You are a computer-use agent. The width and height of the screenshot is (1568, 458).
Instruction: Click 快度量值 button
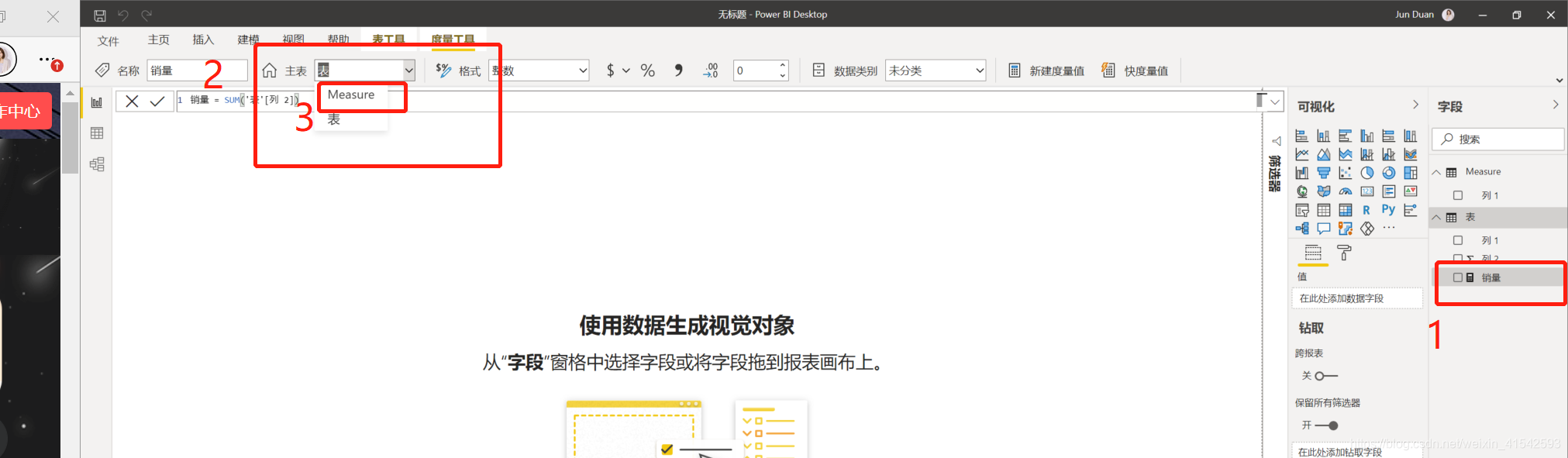click(x=1136, y=71)
